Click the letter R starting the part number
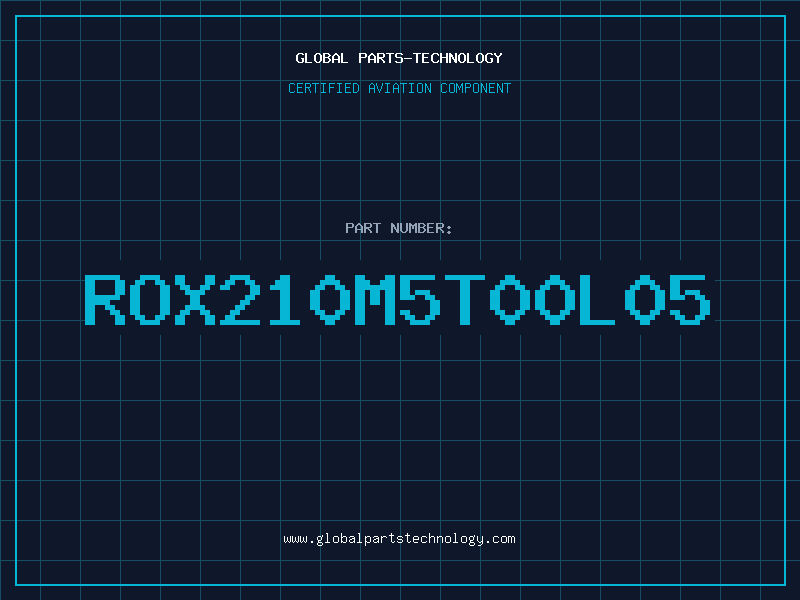The width and height of the screenshot is (800, 600). (x=104, y=299)
